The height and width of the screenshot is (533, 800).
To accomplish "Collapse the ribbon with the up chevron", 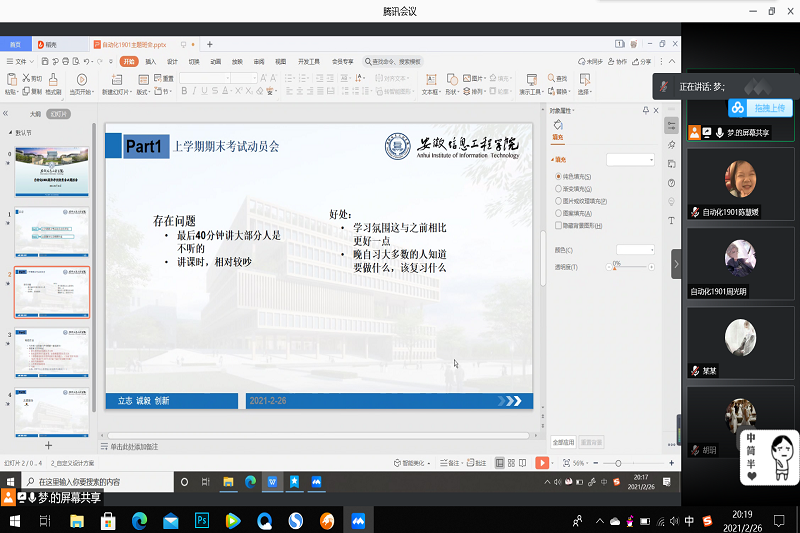I will [672, 61].
